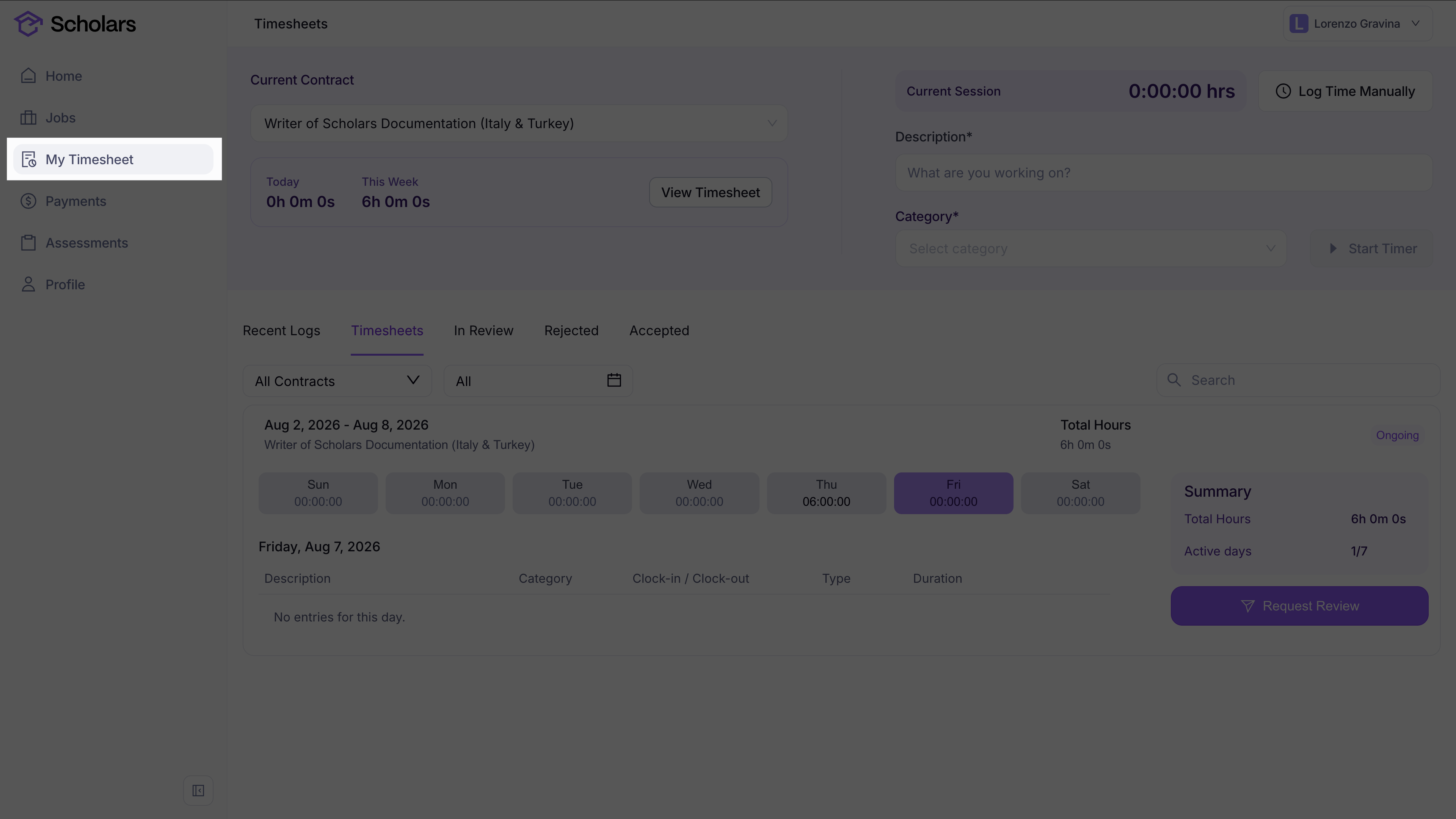
Task: Select the Sat day tile
Action: click(x=1081, y=493)
